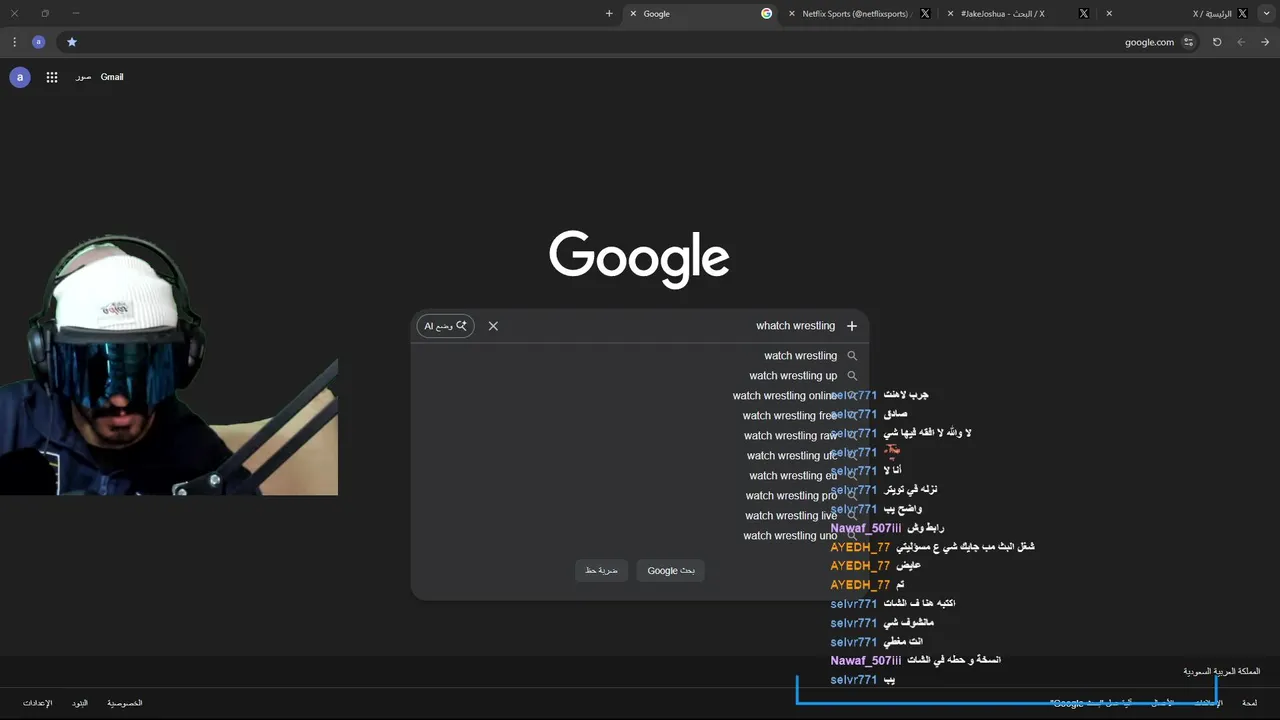Open the tab search dropdown arrow
The width and height of the screenshot is (1280, 720).
coord(1266,14)
